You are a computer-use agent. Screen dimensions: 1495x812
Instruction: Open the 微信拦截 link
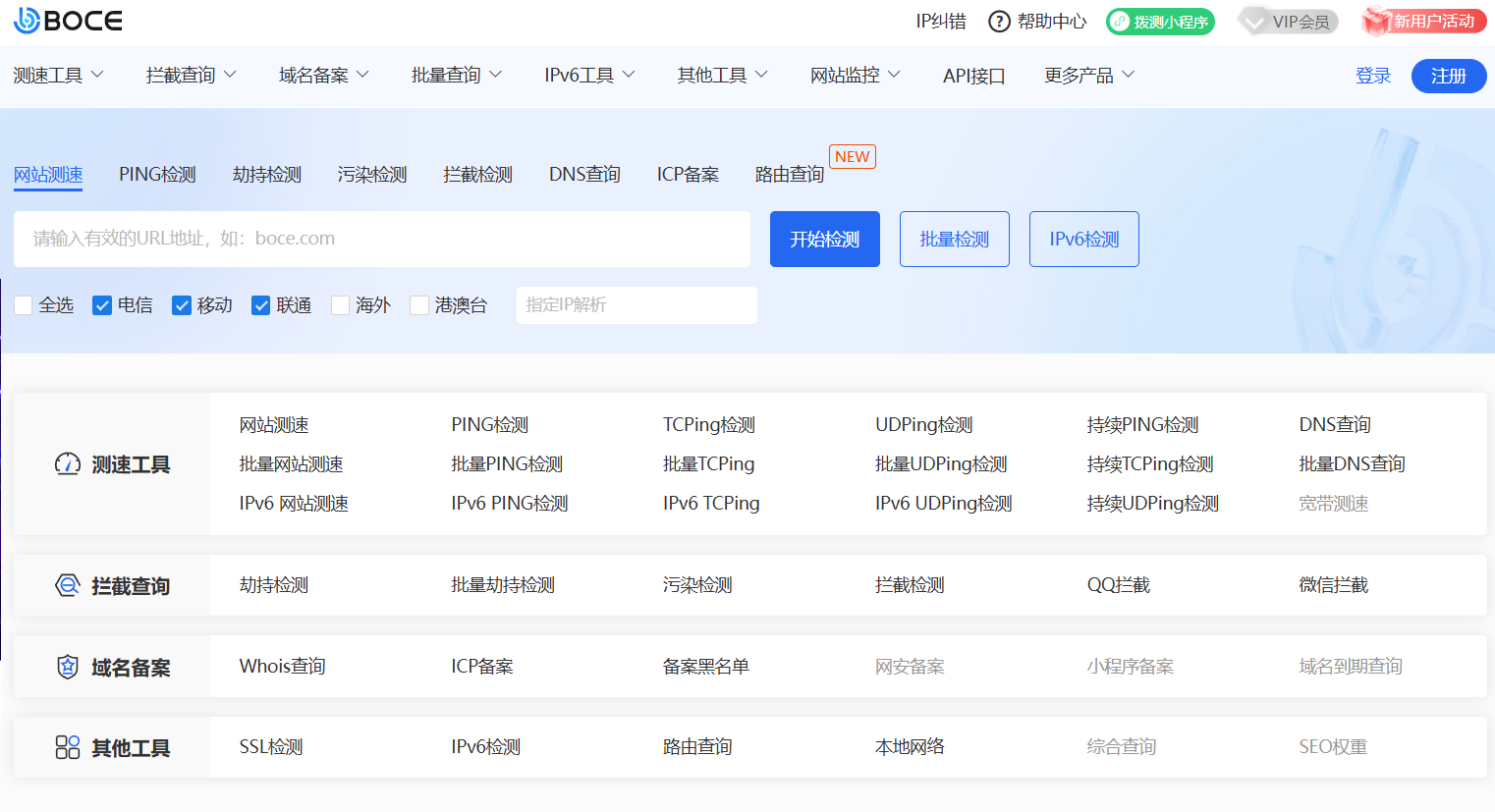pyautogui.click(x=1333, y=585)
